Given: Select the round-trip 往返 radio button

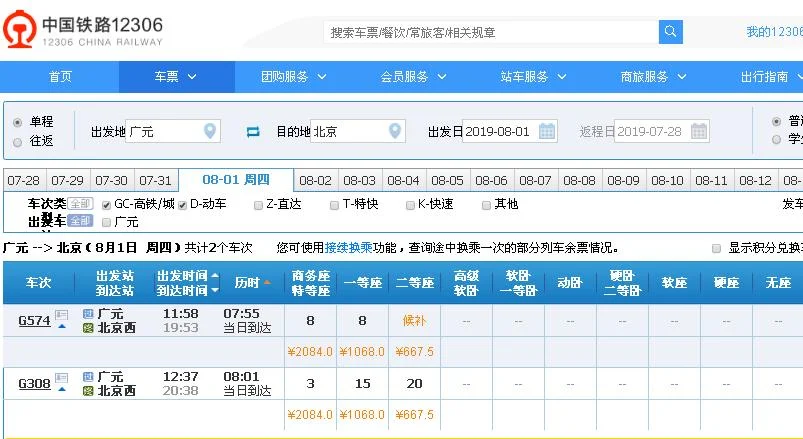Looking at the screenshot, I should pos(17,142).
